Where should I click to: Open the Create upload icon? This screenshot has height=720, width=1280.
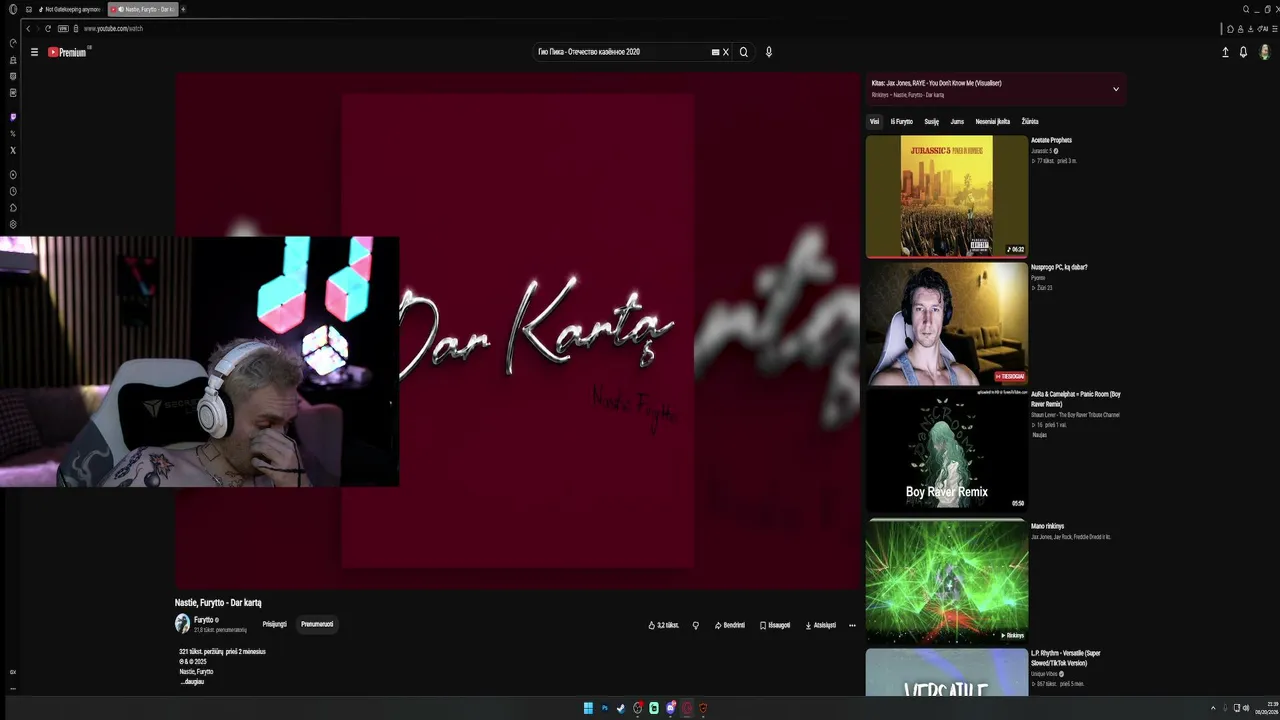(1225, 52)
